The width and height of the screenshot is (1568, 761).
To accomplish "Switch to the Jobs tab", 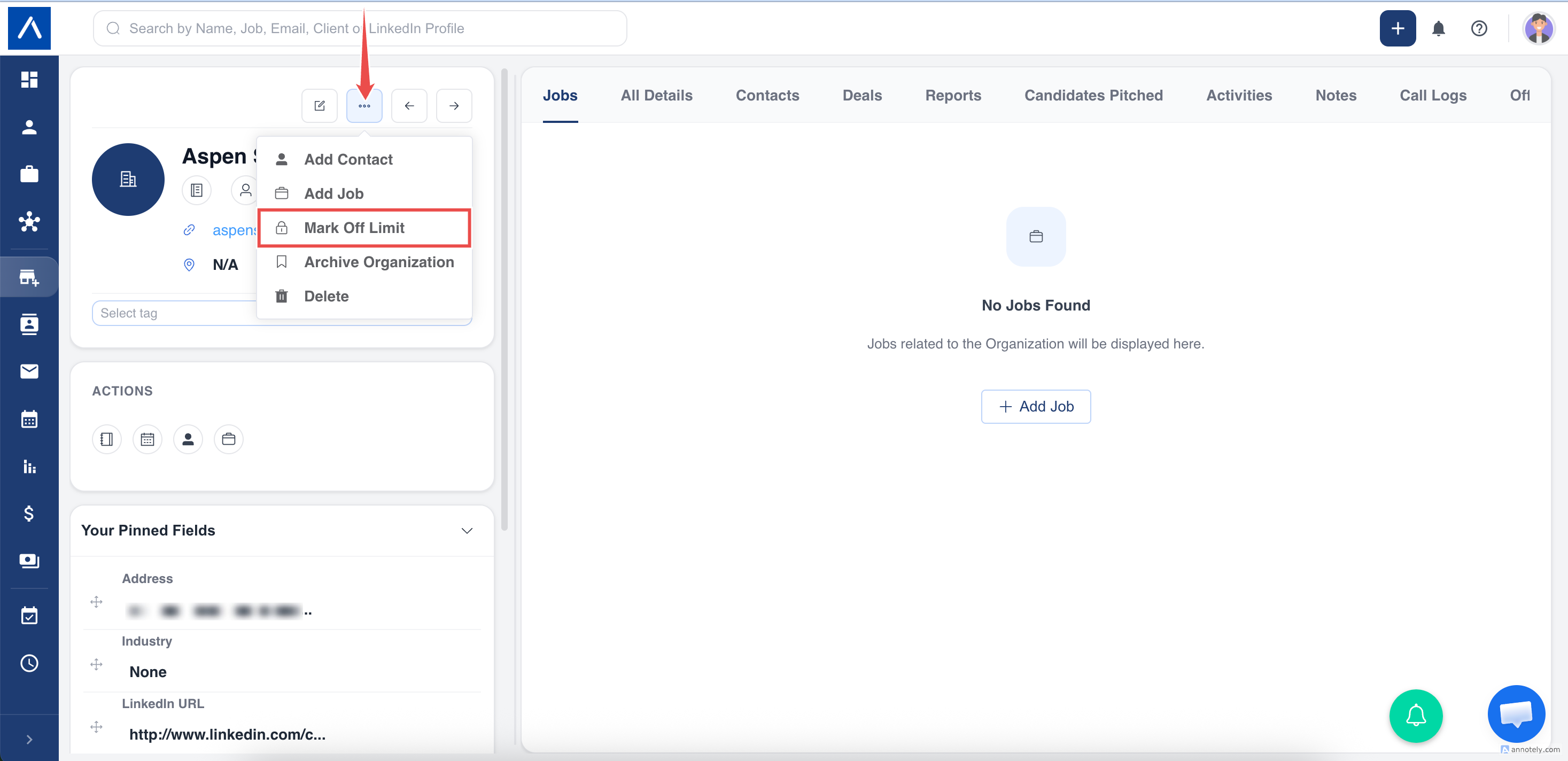I will tap(560, 96).
